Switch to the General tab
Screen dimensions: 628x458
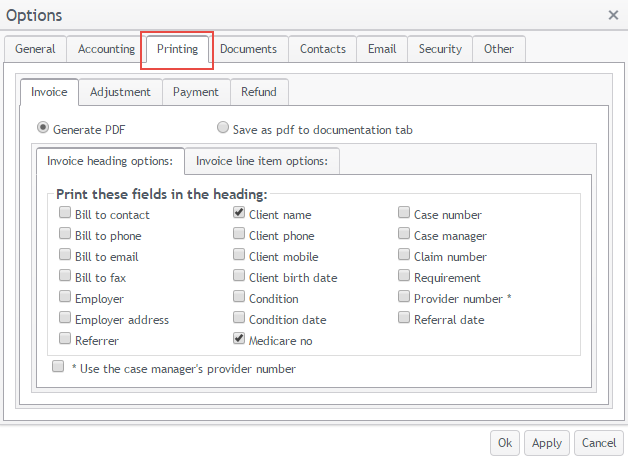[35, 49]
